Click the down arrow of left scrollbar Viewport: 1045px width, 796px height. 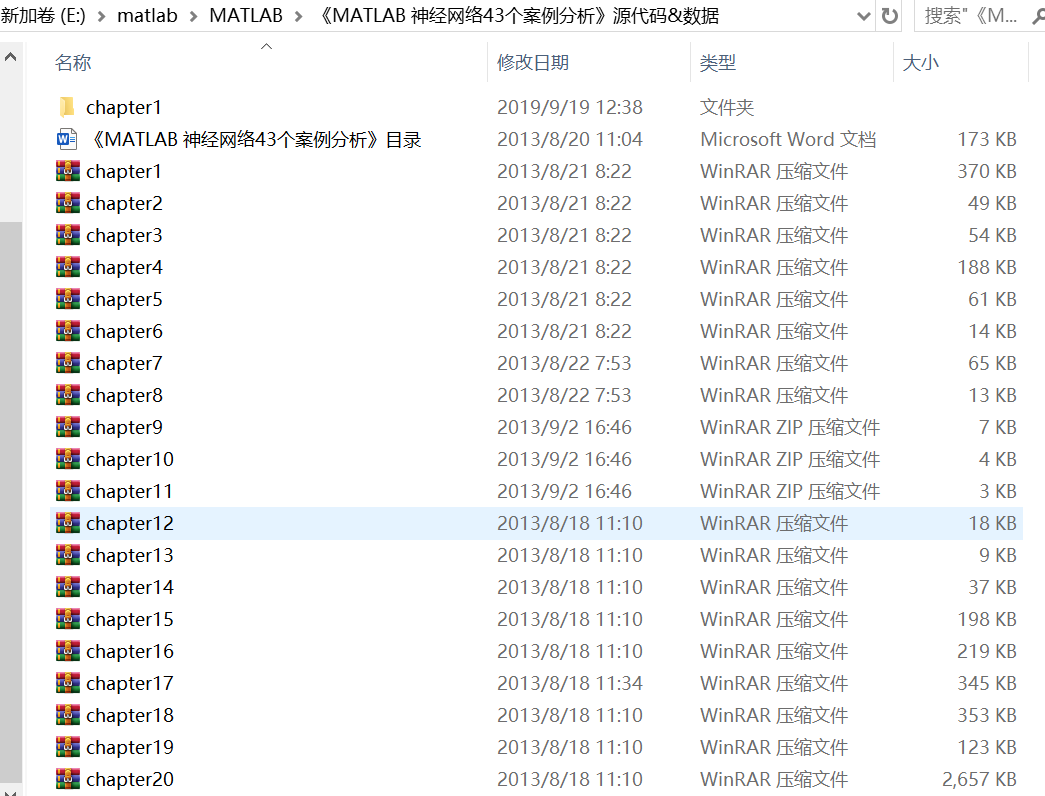tap(11, 791)
